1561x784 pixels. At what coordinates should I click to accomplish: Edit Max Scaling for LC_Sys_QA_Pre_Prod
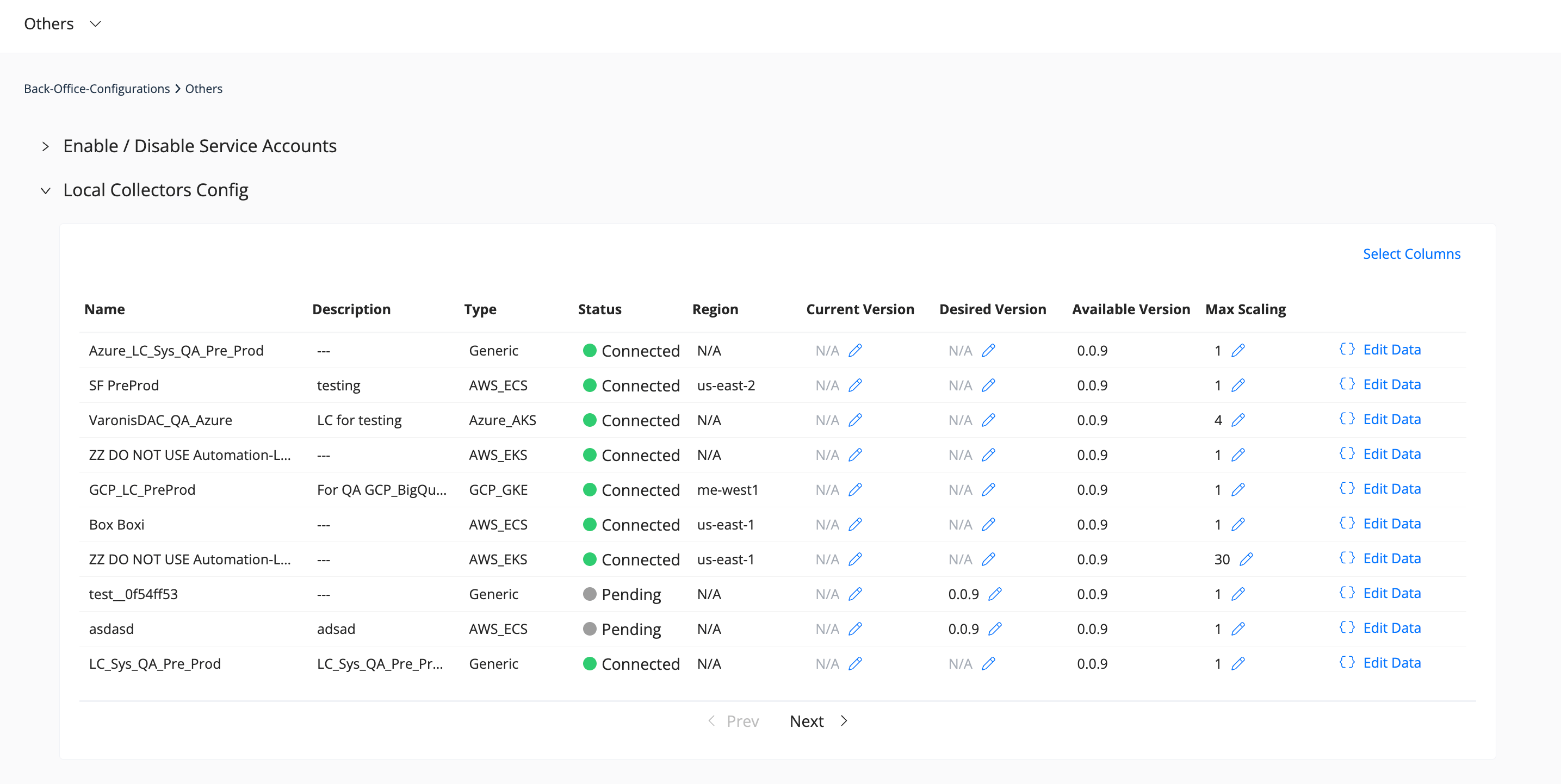click(x=1238, y=664)
